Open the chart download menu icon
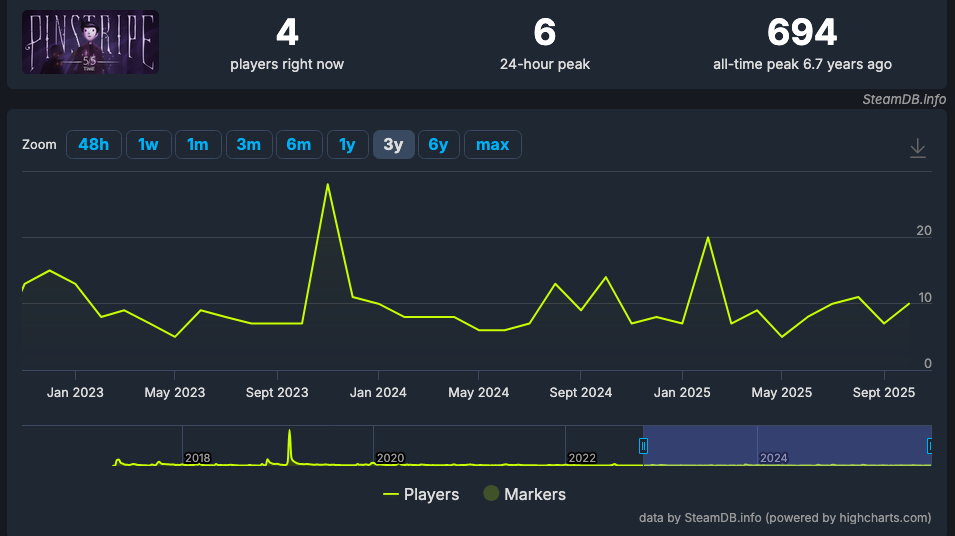The image size is (955, 536). [917, 148]
